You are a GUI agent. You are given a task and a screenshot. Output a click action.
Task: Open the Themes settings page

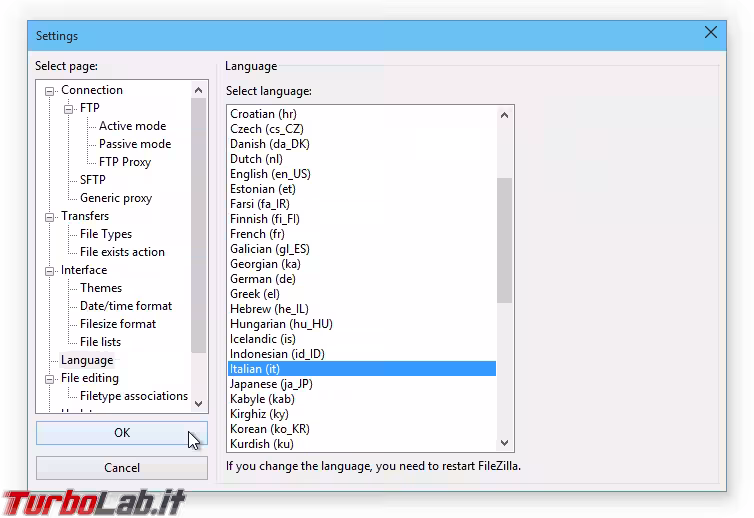(101, 288)
